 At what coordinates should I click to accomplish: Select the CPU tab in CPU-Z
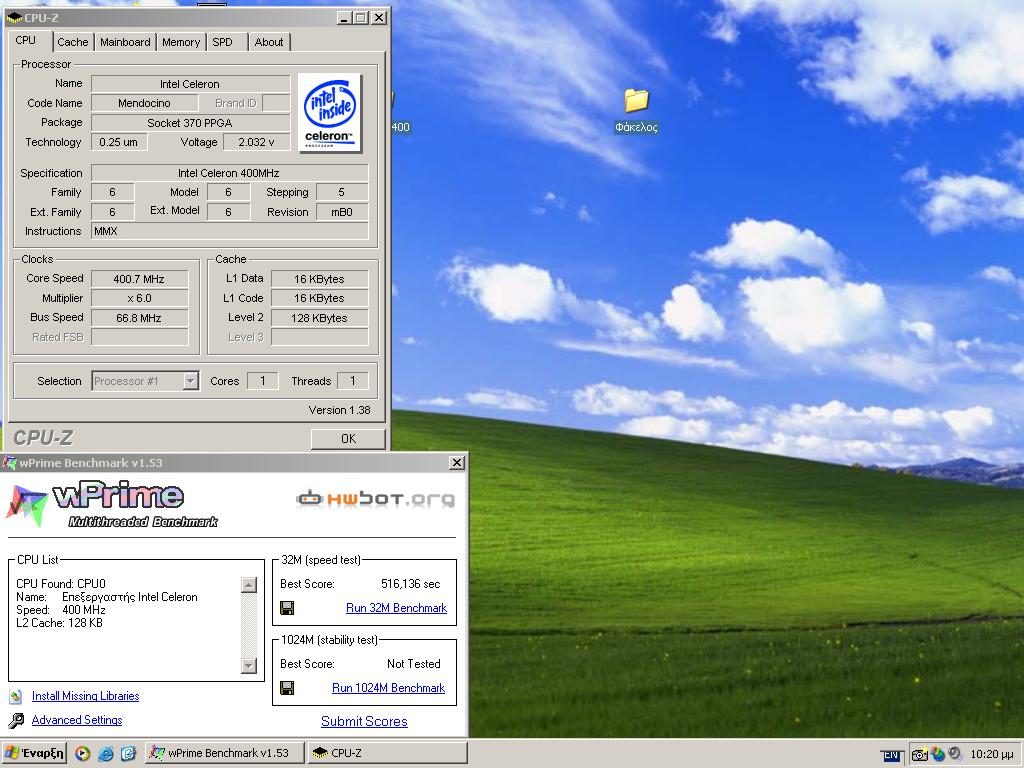tap(26, 40)
